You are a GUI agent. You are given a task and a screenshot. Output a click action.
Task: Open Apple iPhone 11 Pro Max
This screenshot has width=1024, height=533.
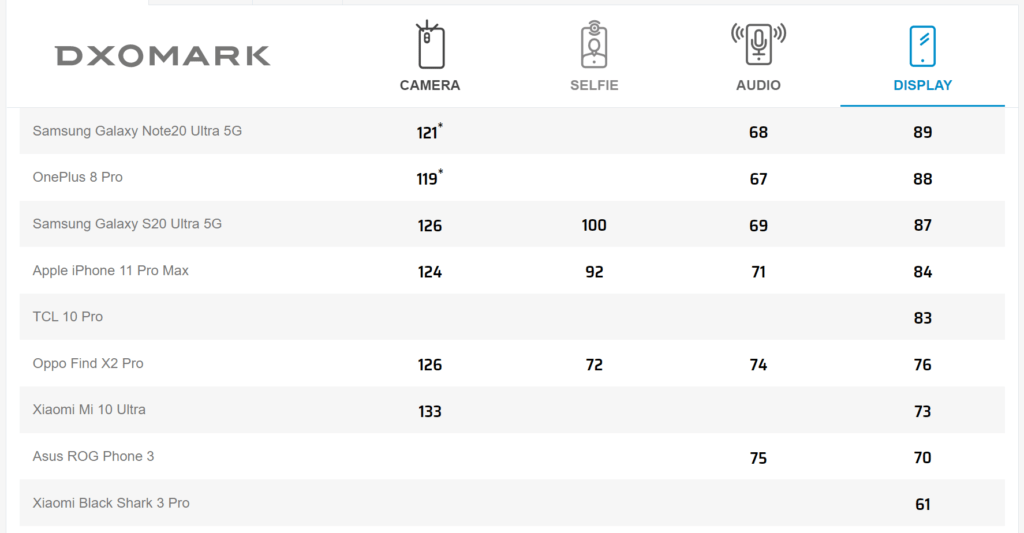111,270
